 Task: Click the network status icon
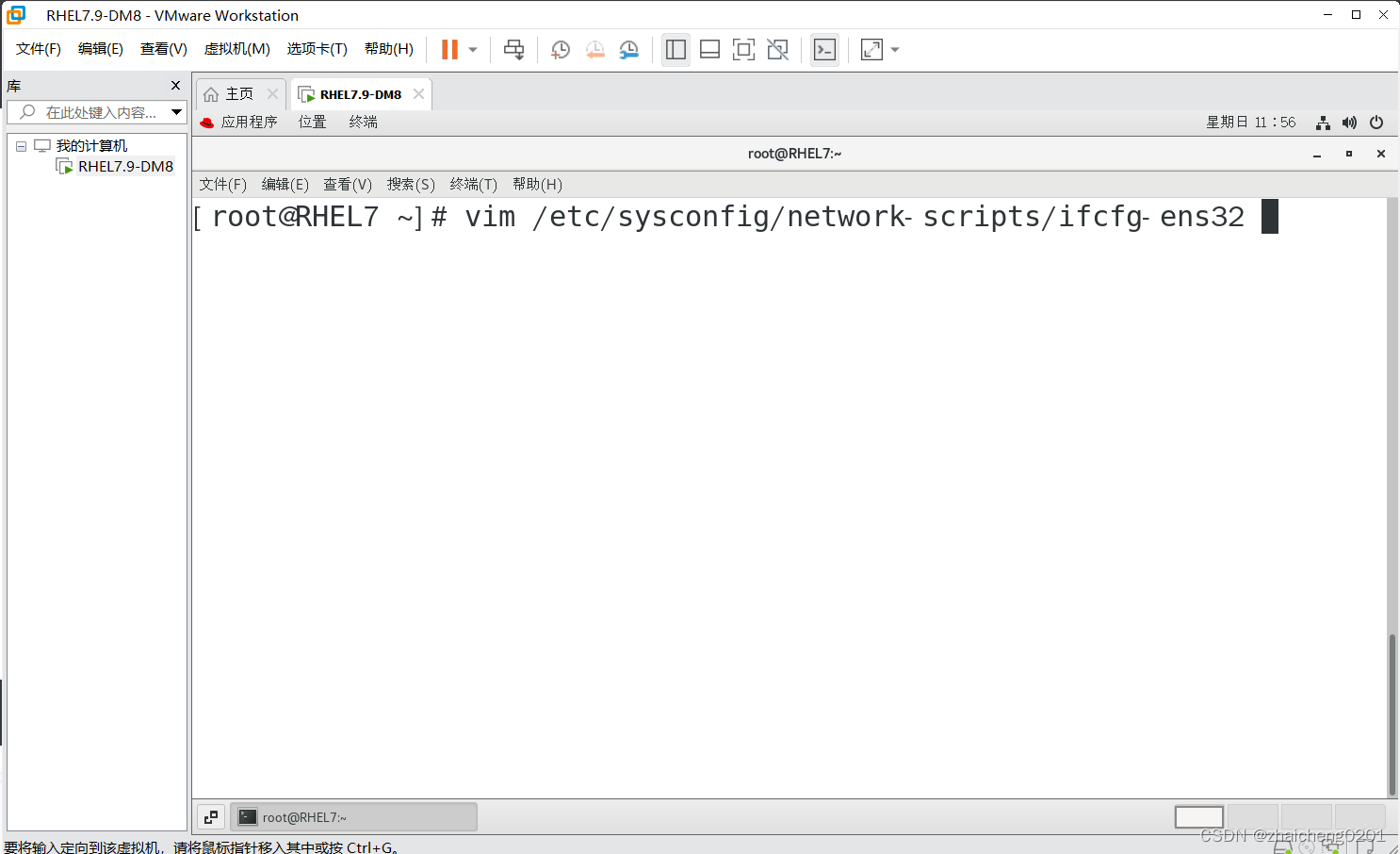pos(1323,123)
